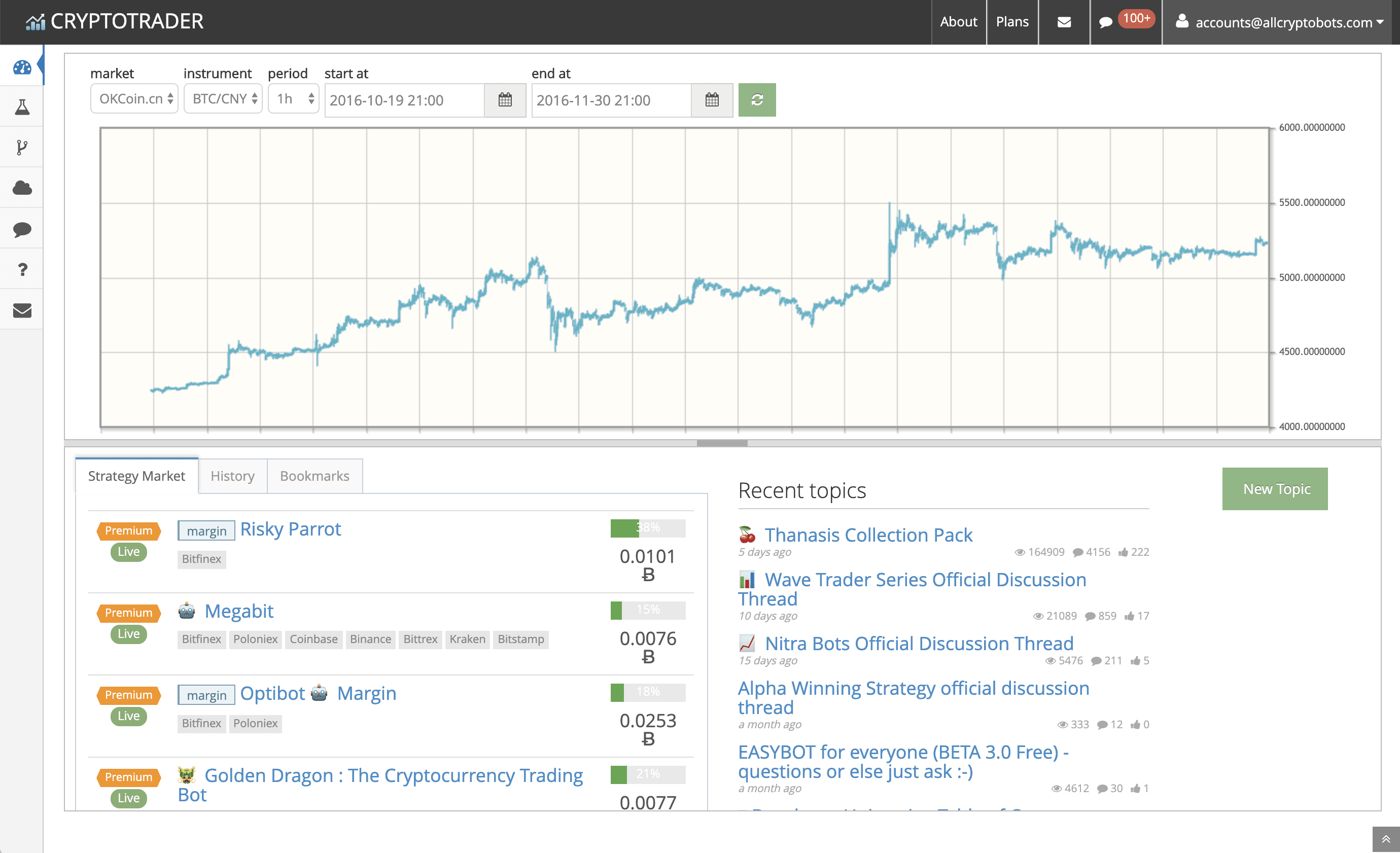The image size is (1400, 853).
Task: Open the Plans page in navbar
Action: [1012, 22]
